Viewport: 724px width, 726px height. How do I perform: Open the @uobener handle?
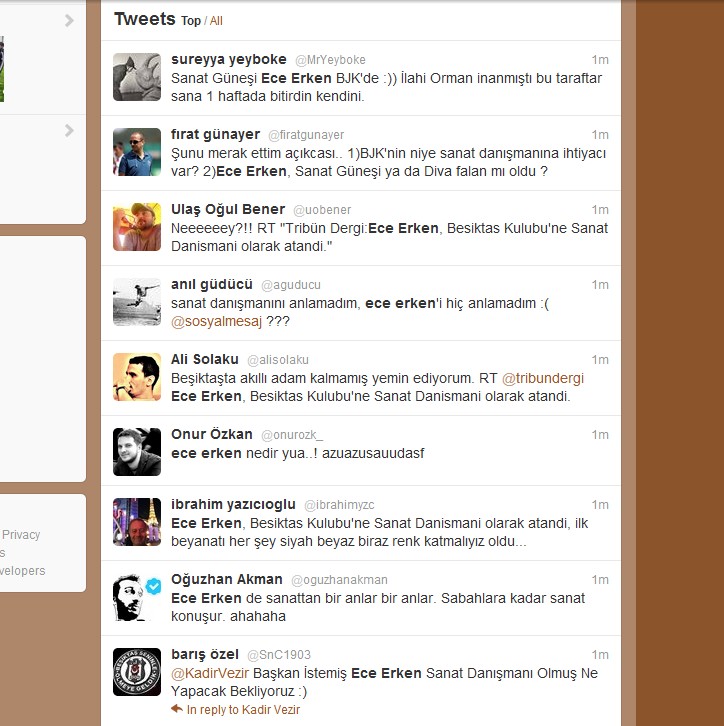(322, 210)
